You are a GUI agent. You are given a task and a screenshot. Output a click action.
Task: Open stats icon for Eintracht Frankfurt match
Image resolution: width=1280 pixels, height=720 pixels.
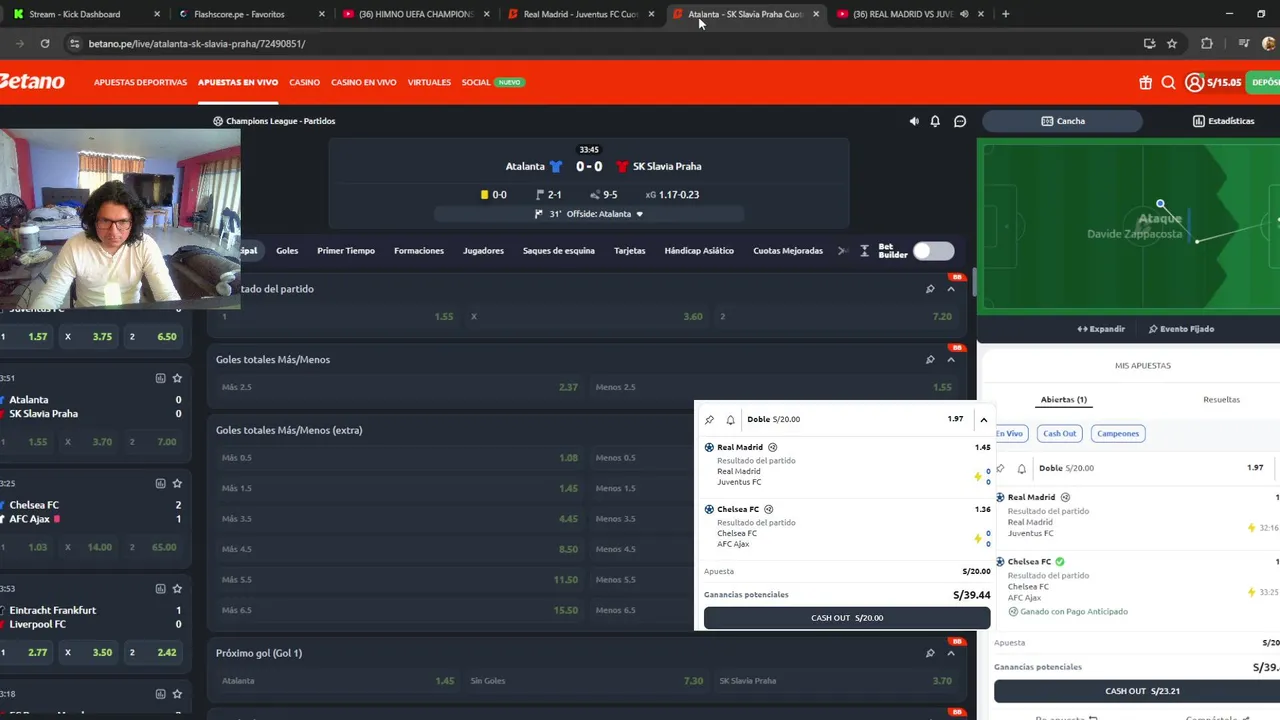point(160,588)
